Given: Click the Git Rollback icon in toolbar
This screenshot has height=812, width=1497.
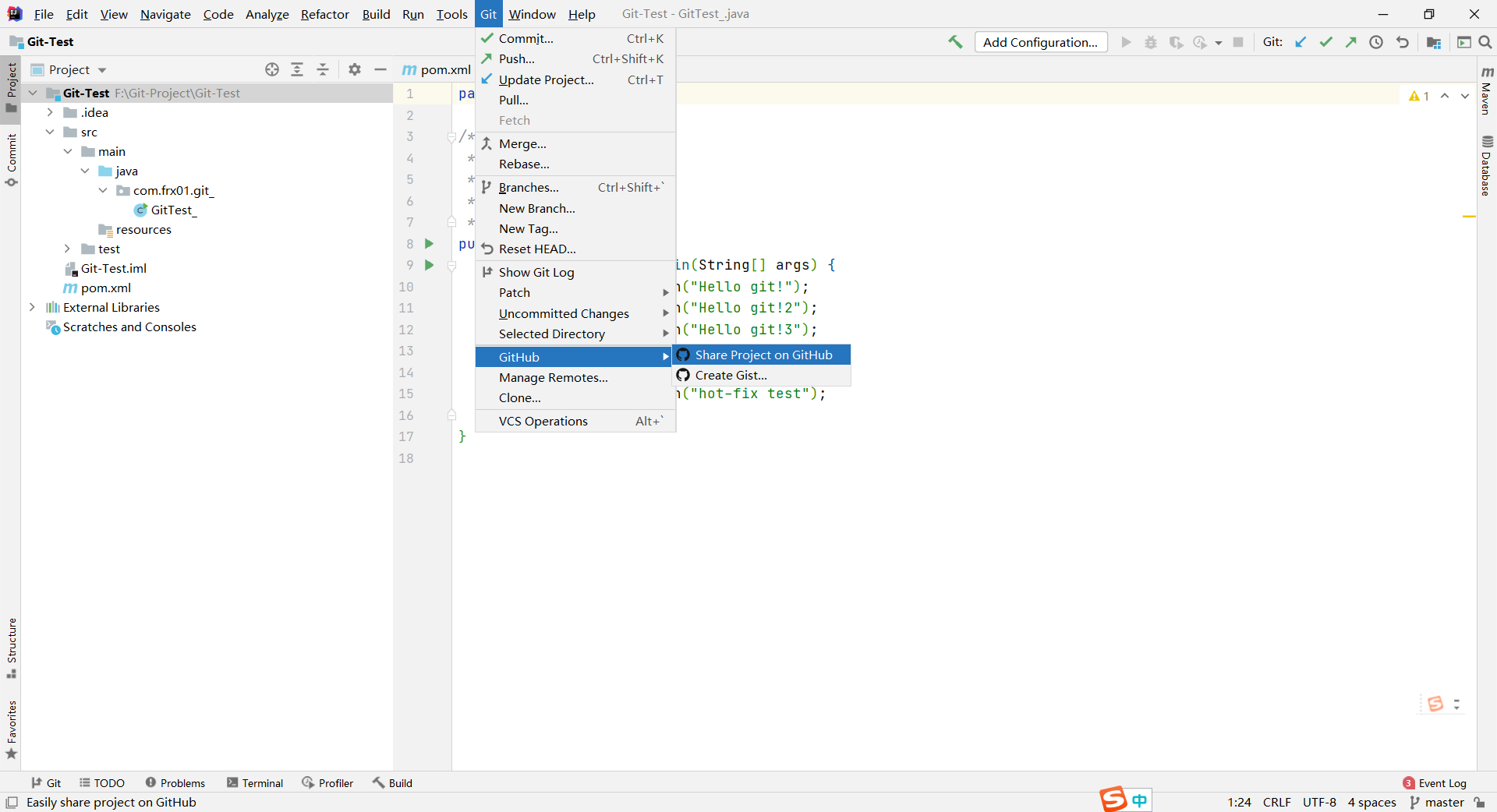Looking at the screenshot, I should coord(1403,42).
